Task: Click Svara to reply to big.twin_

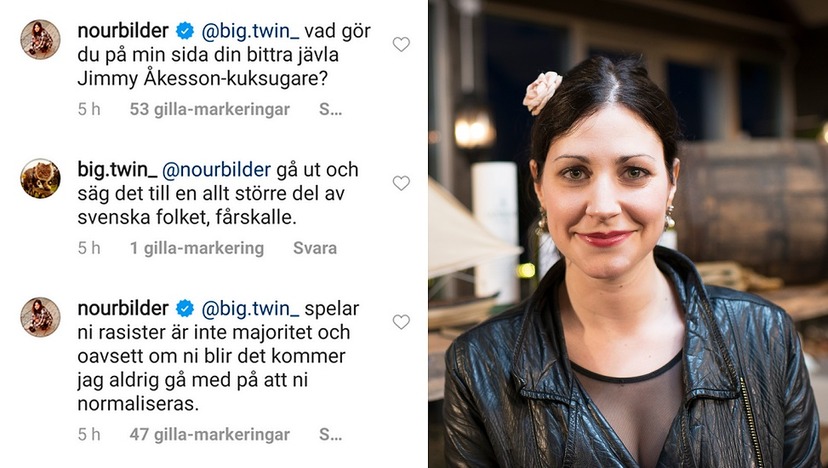Action: pos(315,248)
